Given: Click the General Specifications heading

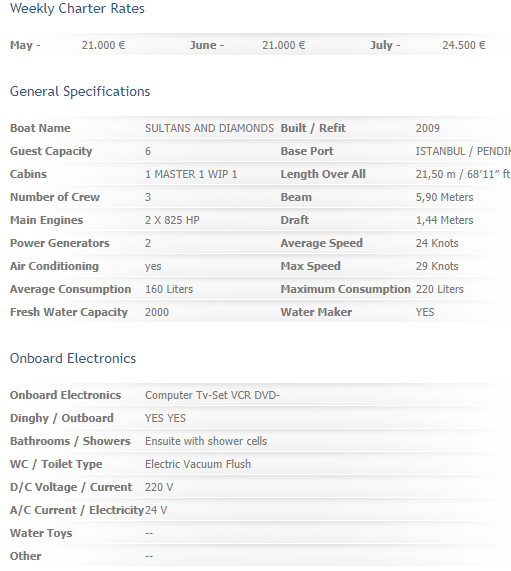Looking at the screenshot, I should [80, 91].
